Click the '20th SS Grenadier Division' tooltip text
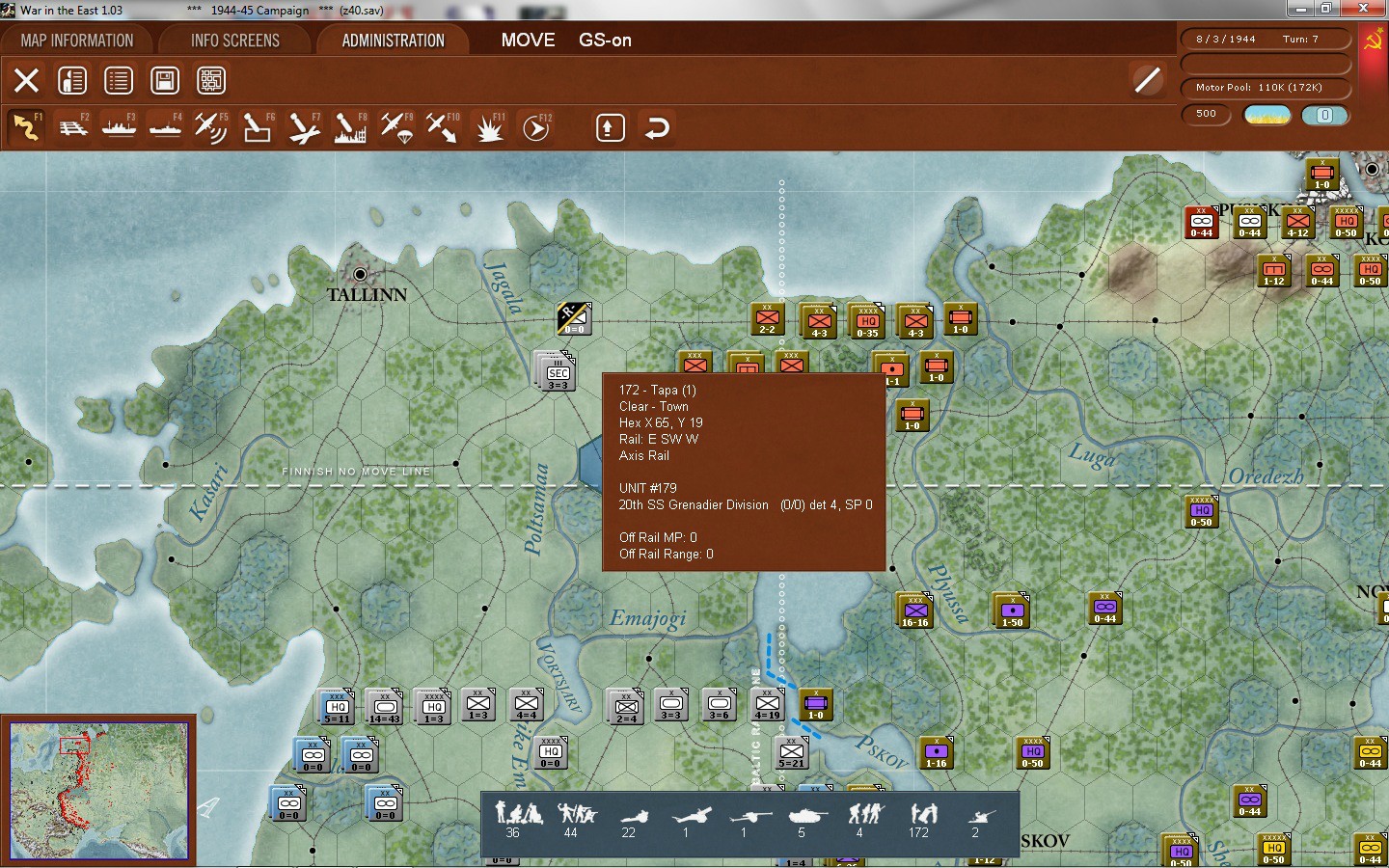 (x=694, y=505)
